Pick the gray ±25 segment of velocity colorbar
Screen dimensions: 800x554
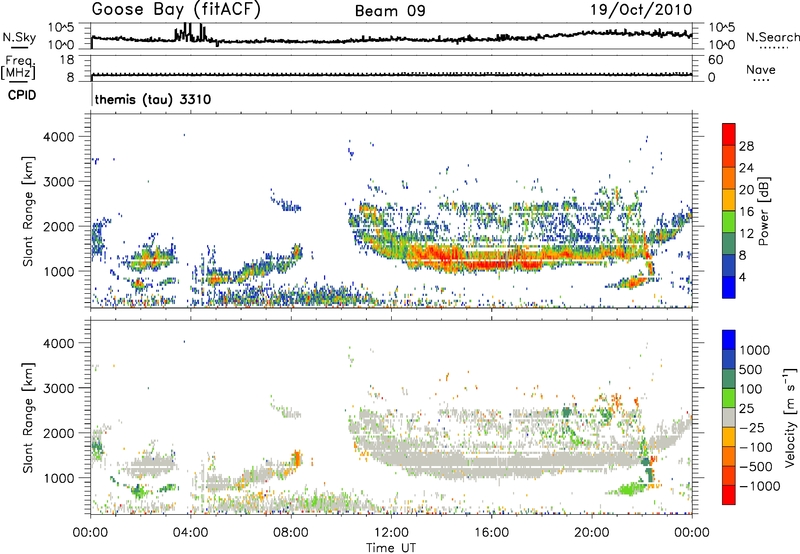729,417
